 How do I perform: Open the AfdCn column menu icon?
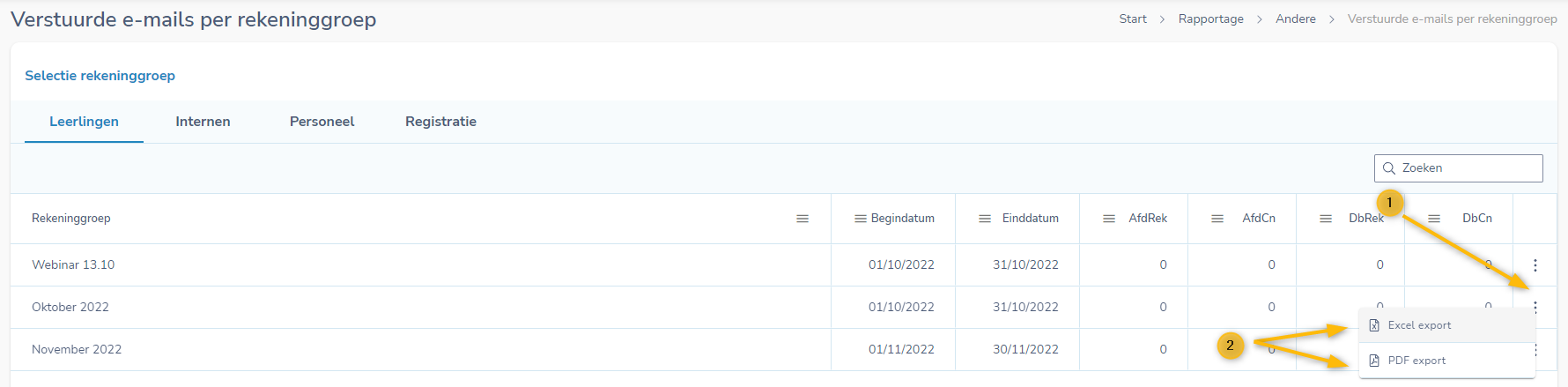pyautogui.click(x=1217, y=219)
